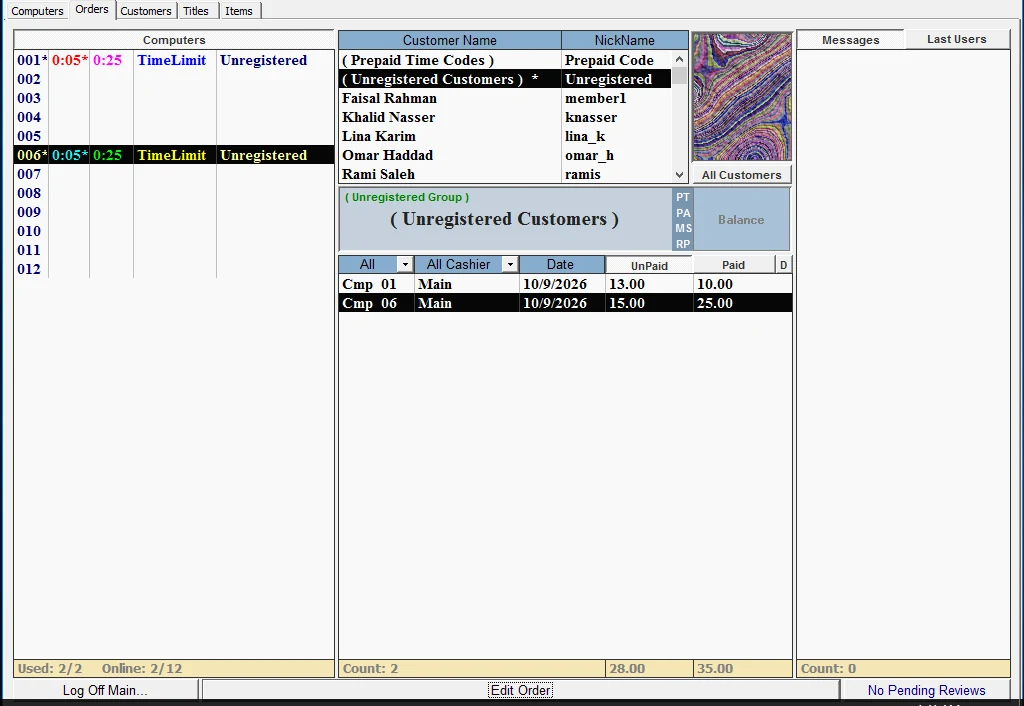
Task: Select customer Lina Karim
Action: 505,136
